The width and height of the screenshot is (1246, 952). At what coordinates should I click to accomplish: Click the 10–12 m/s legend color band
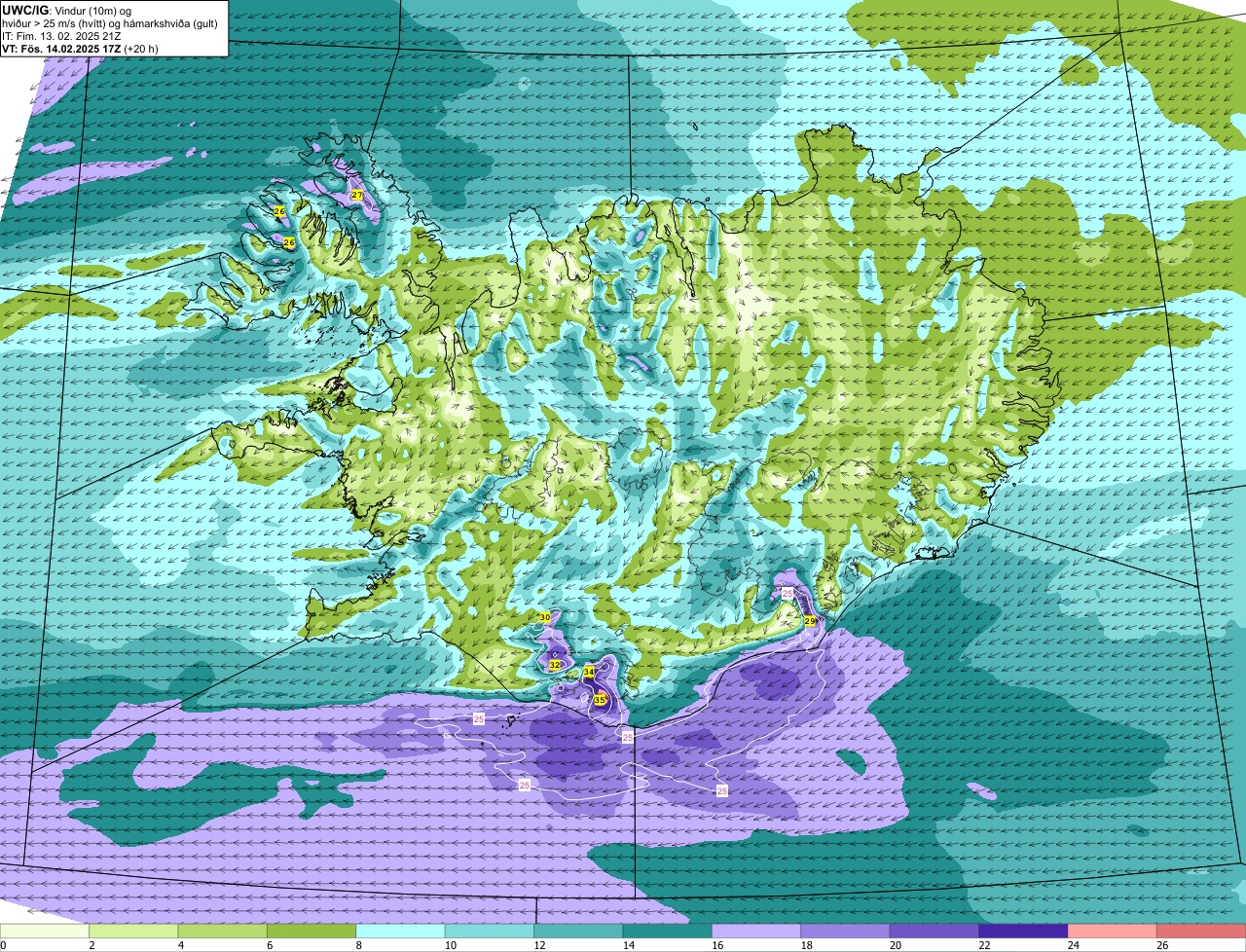[x=490, y=931]
